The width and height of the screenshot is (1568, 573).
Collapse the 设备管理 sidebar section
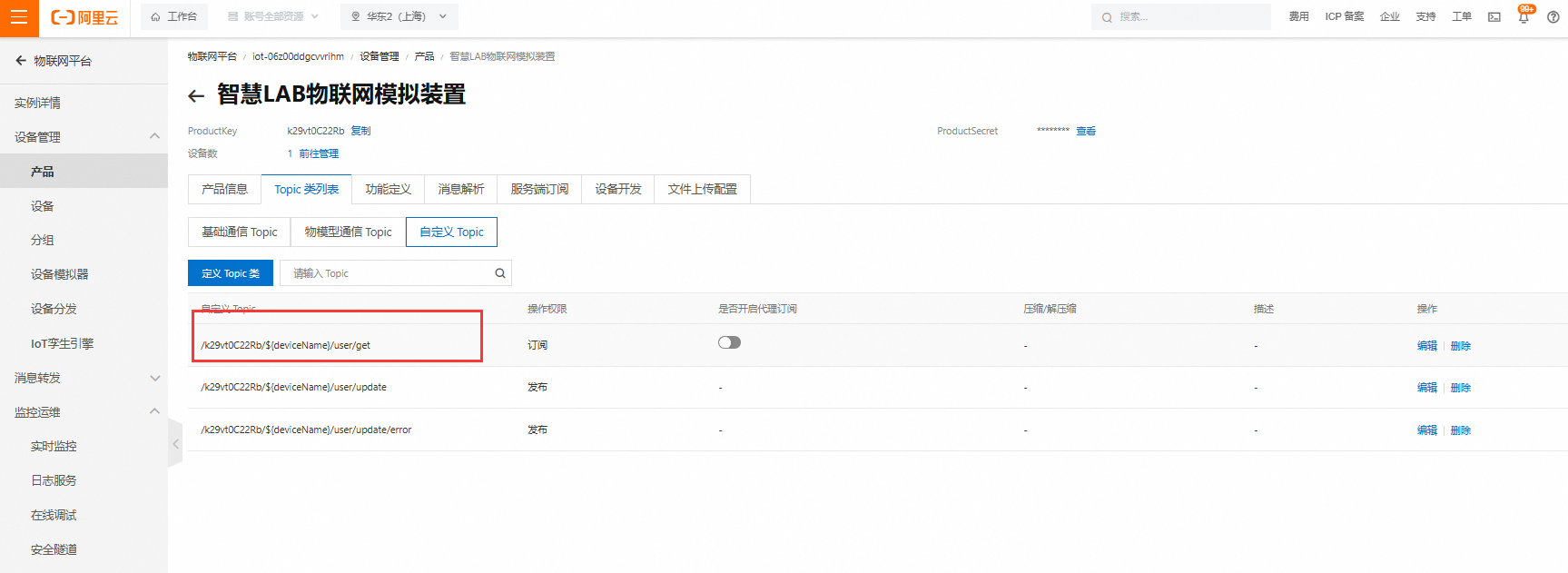[x=154, y=136]
